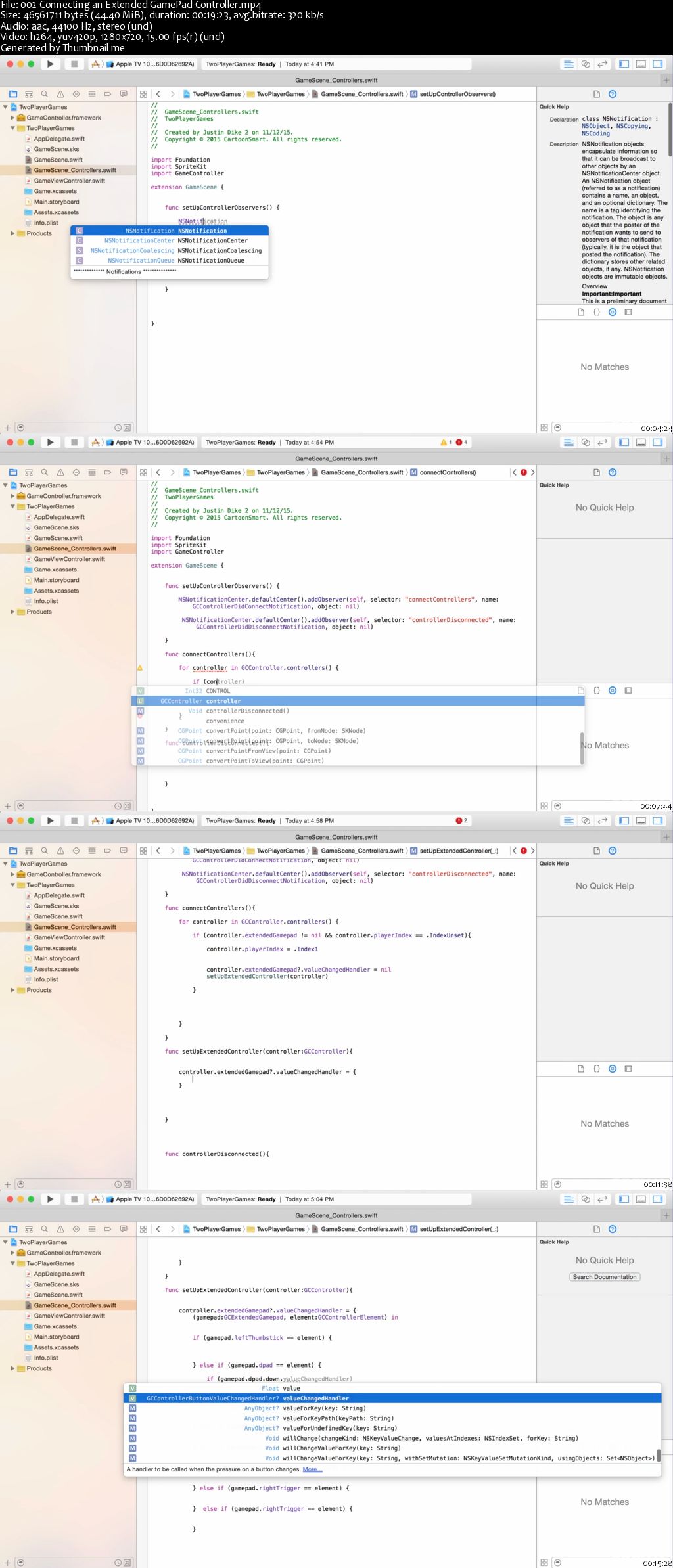The height and width of the screenshot is (1568, 673).
Task: Open scheme selector in 4:41 PM frame
Action: click(x=143, y=64)
